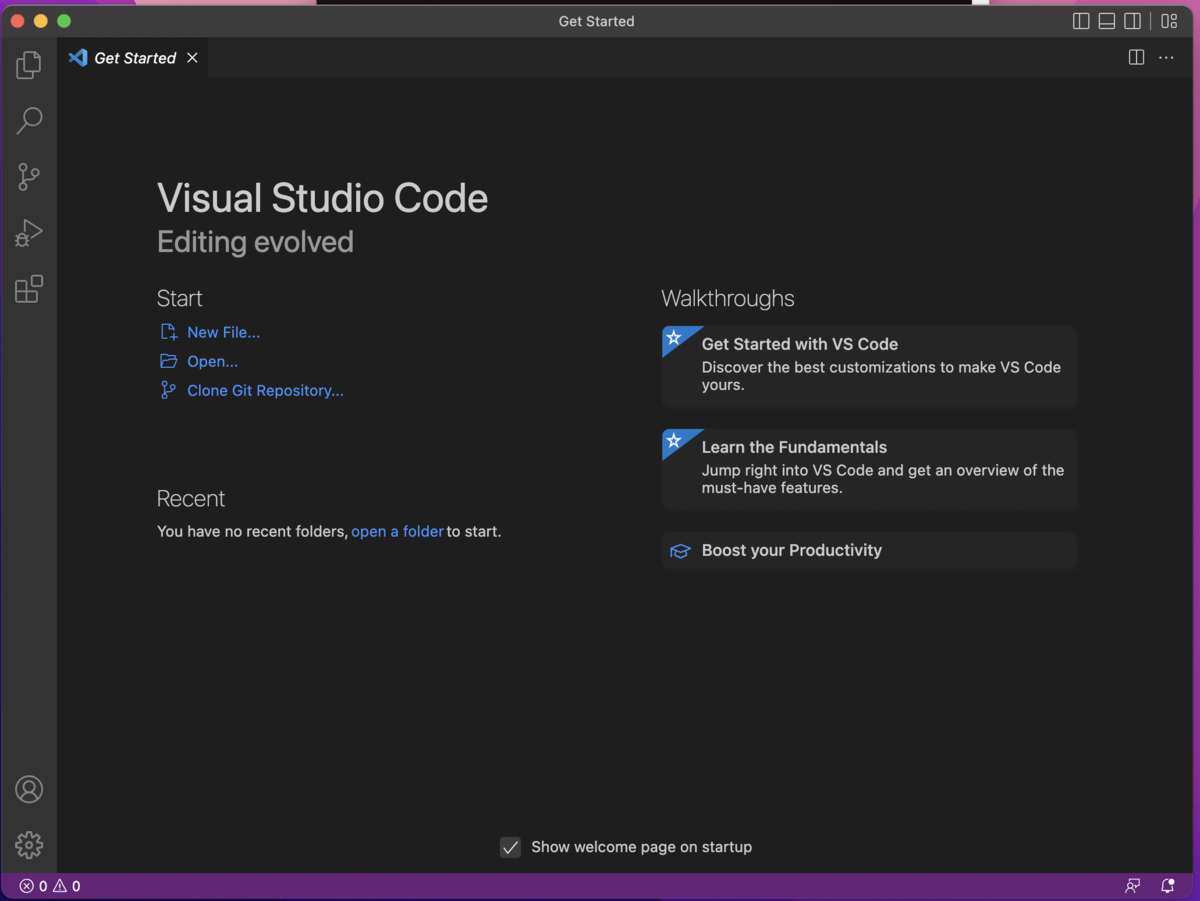This screenshot has height=901, width=1200.
Task: Open the Accounts menu icon
Action: (29, 789)
